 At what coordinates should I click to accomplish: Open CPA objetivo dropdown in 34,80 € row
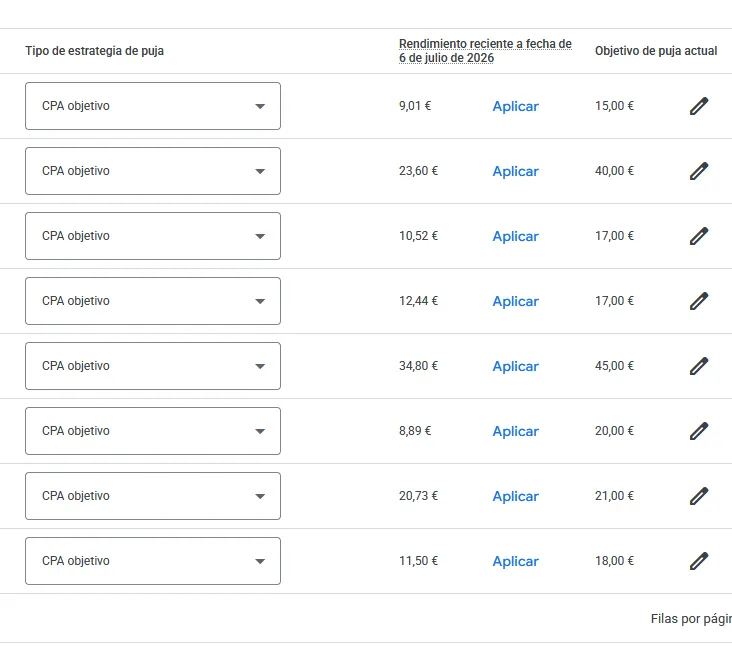[153, 366]
